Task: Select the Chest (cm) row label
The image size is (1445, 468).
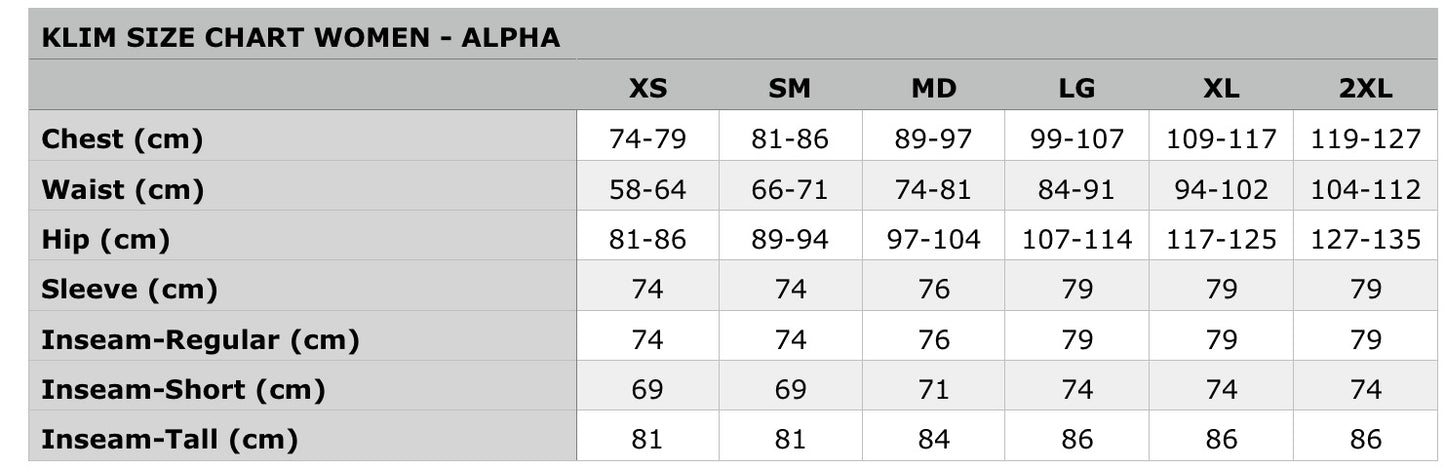Action: pos(122,139)
